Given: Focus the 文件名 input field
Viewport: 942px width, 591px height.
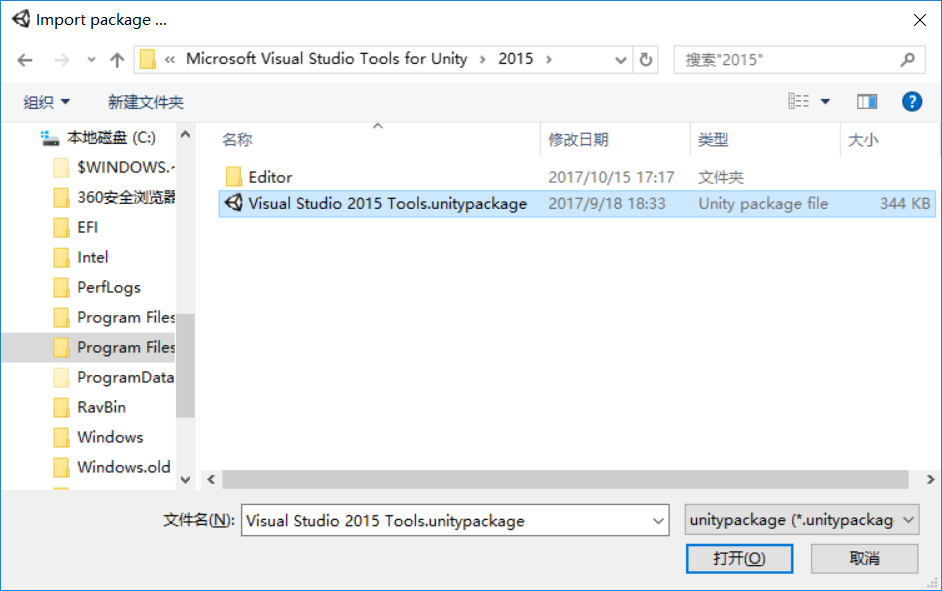Looking at the screenshot, I should tap(455, 520).
